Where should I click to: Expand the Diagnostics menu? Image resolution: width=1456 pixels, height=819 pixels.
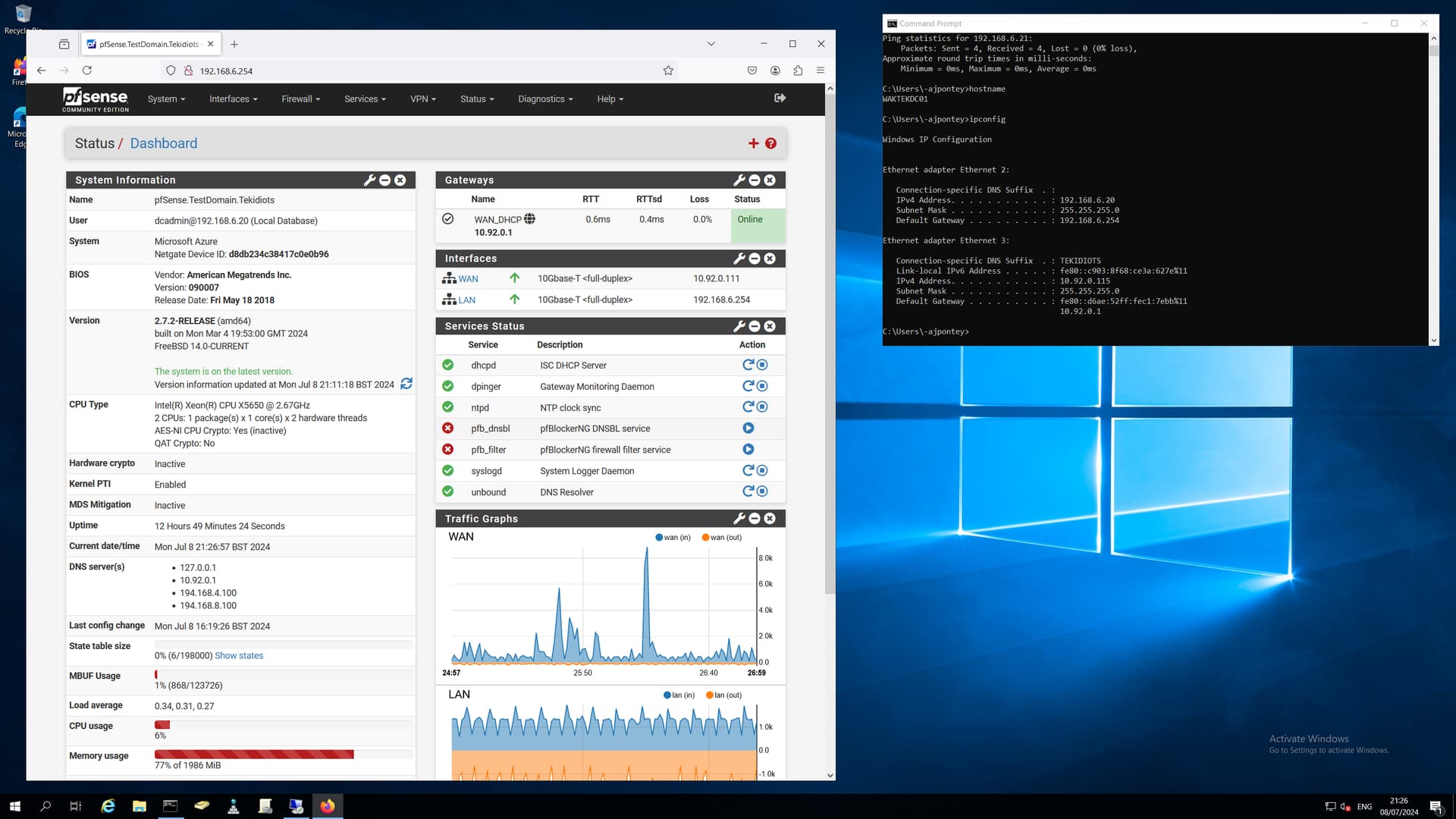coord(544,99)
